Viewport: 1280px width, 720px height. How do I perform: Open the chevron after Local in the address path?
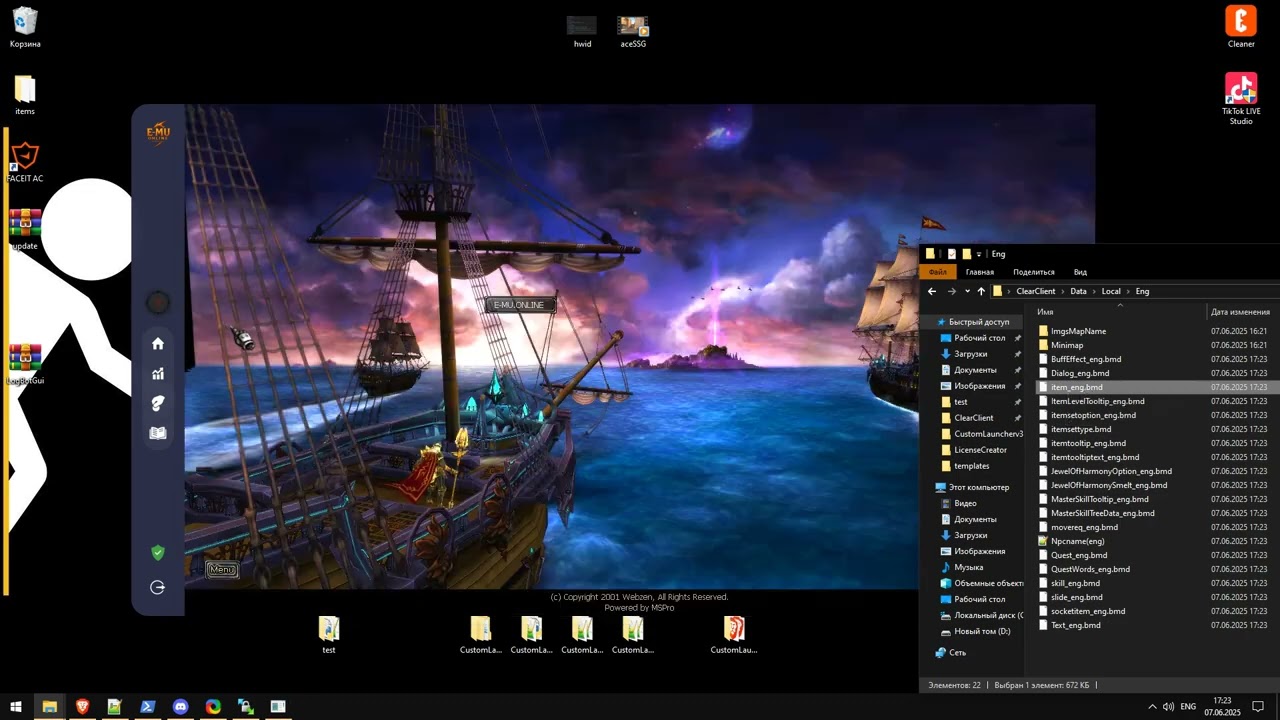click(x=1128, y=291)
